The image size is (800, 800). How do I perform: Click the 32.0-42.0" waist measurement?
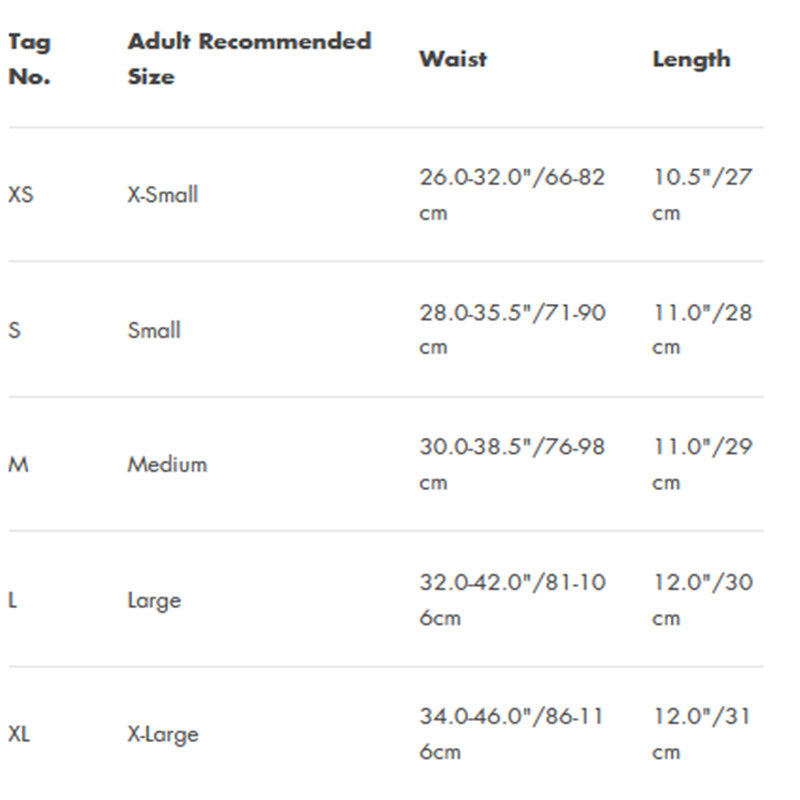coord(512,600)
